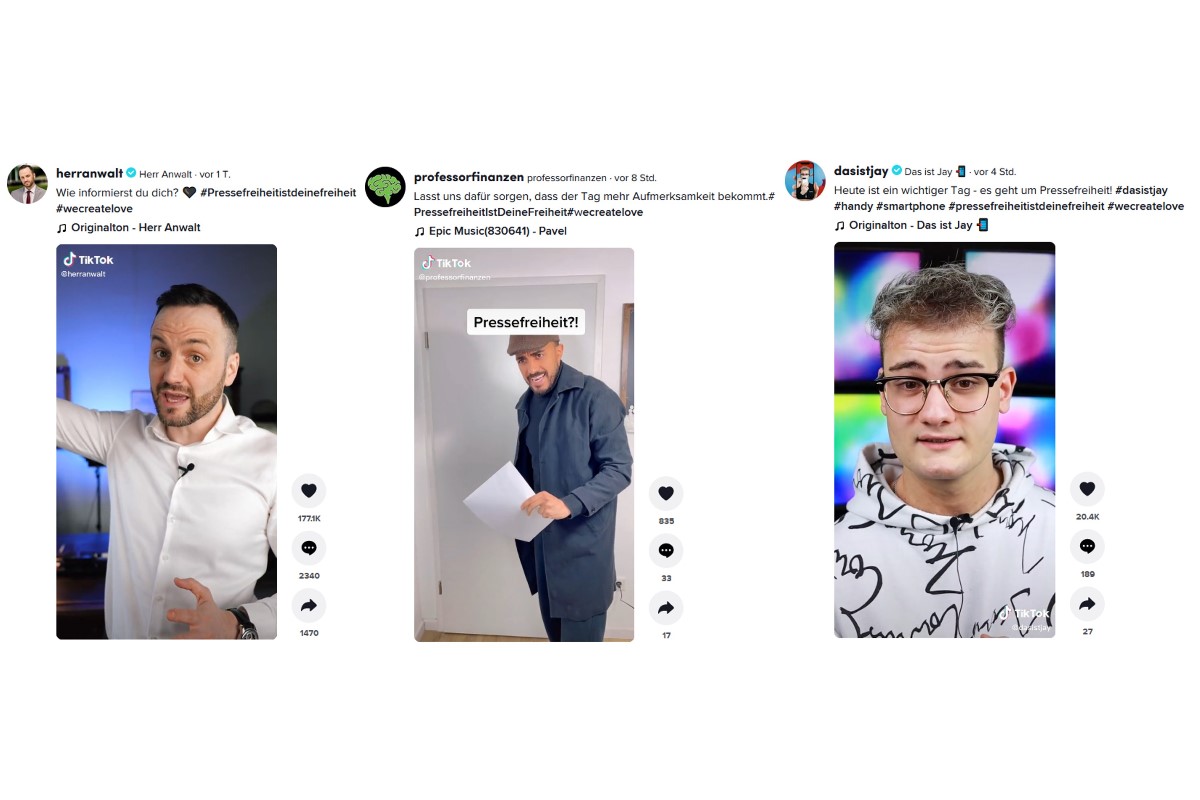The width and height of the screenshot is (1200, 800).
Task: Click the #smartphone hashtag
Action: click(910, 206)
